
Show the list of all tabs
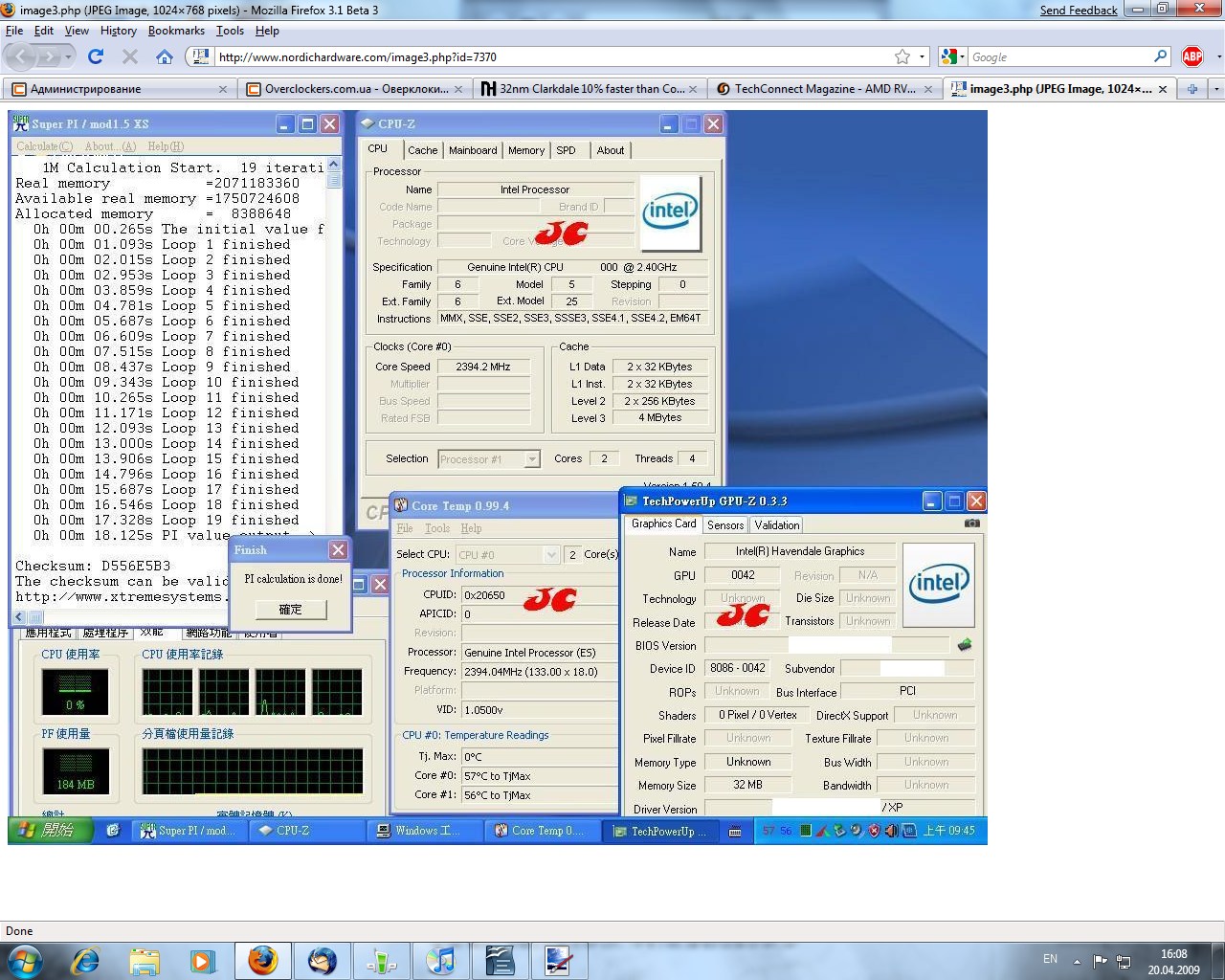(1216, 89)
